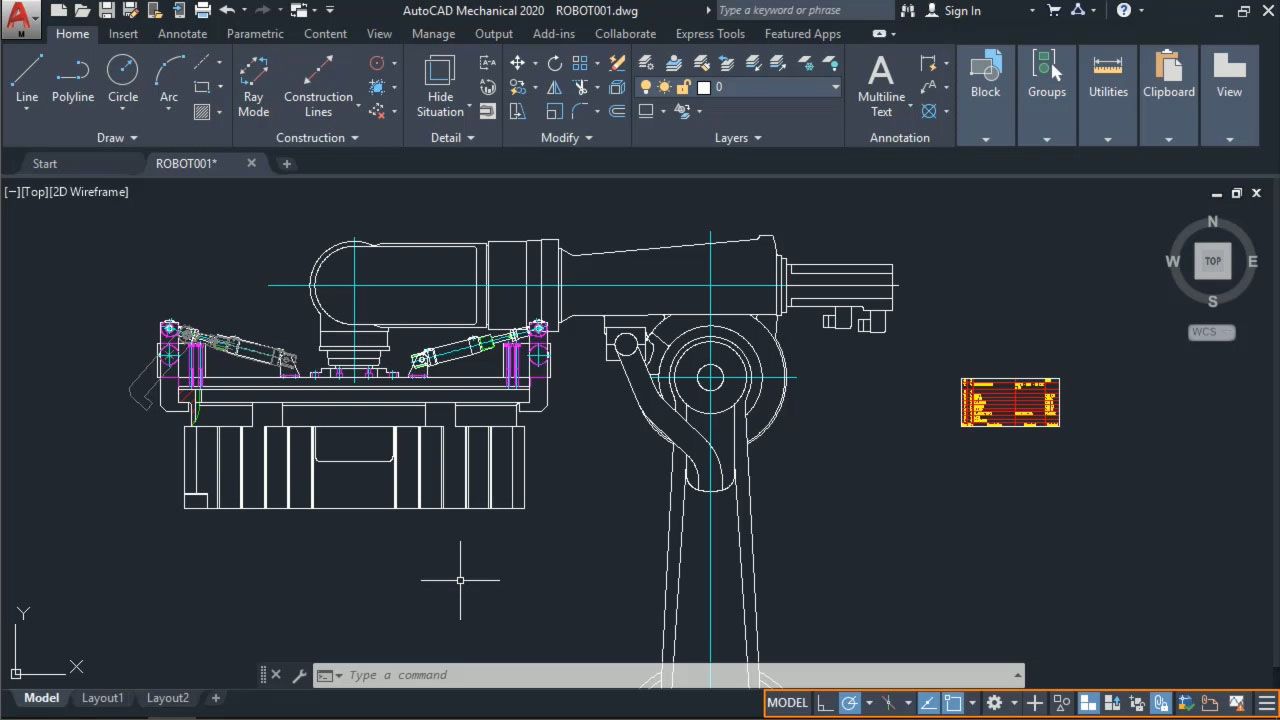The width and height of the screenshot is (1280, 720).
Task: Click the keyword search field
Action: pyautogui.click(x=805, y=11)
